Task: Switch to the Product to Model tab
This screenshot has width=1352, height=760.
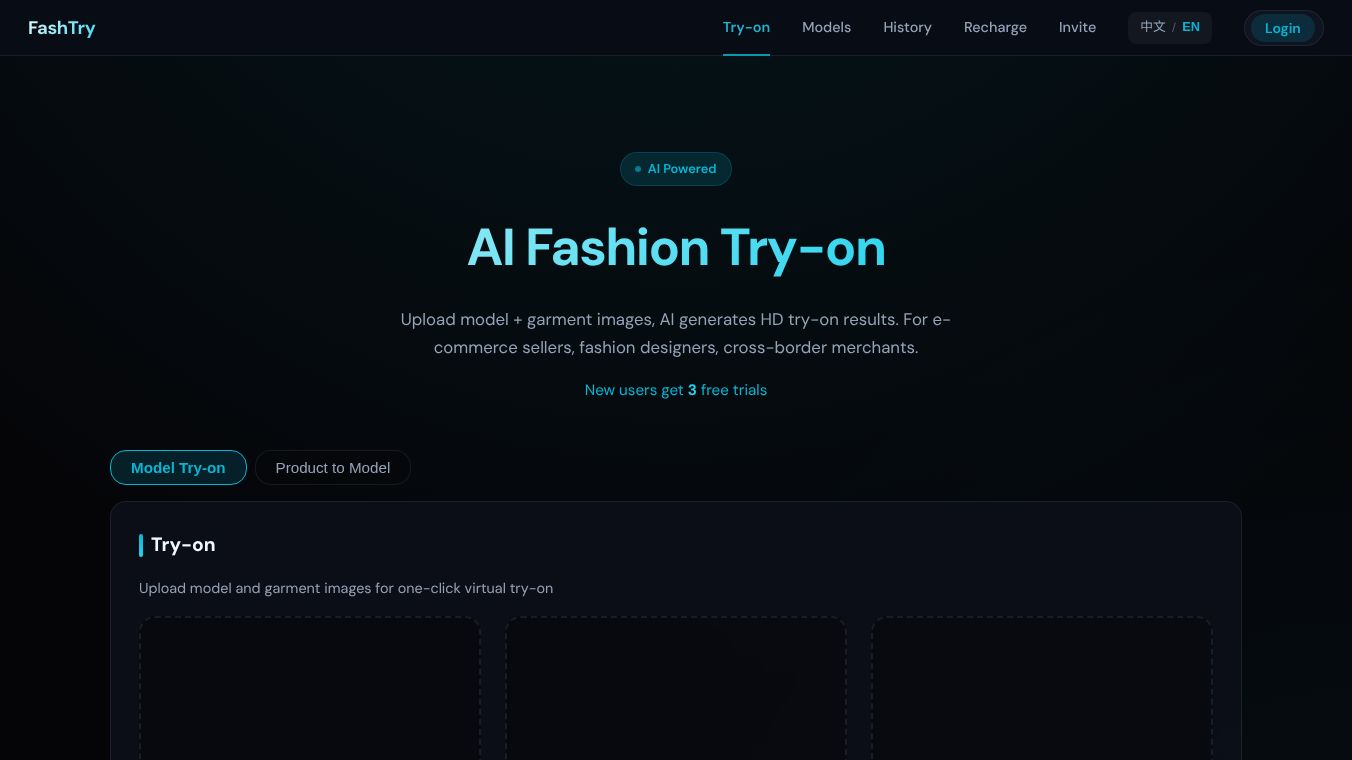Action: point(333,467)
